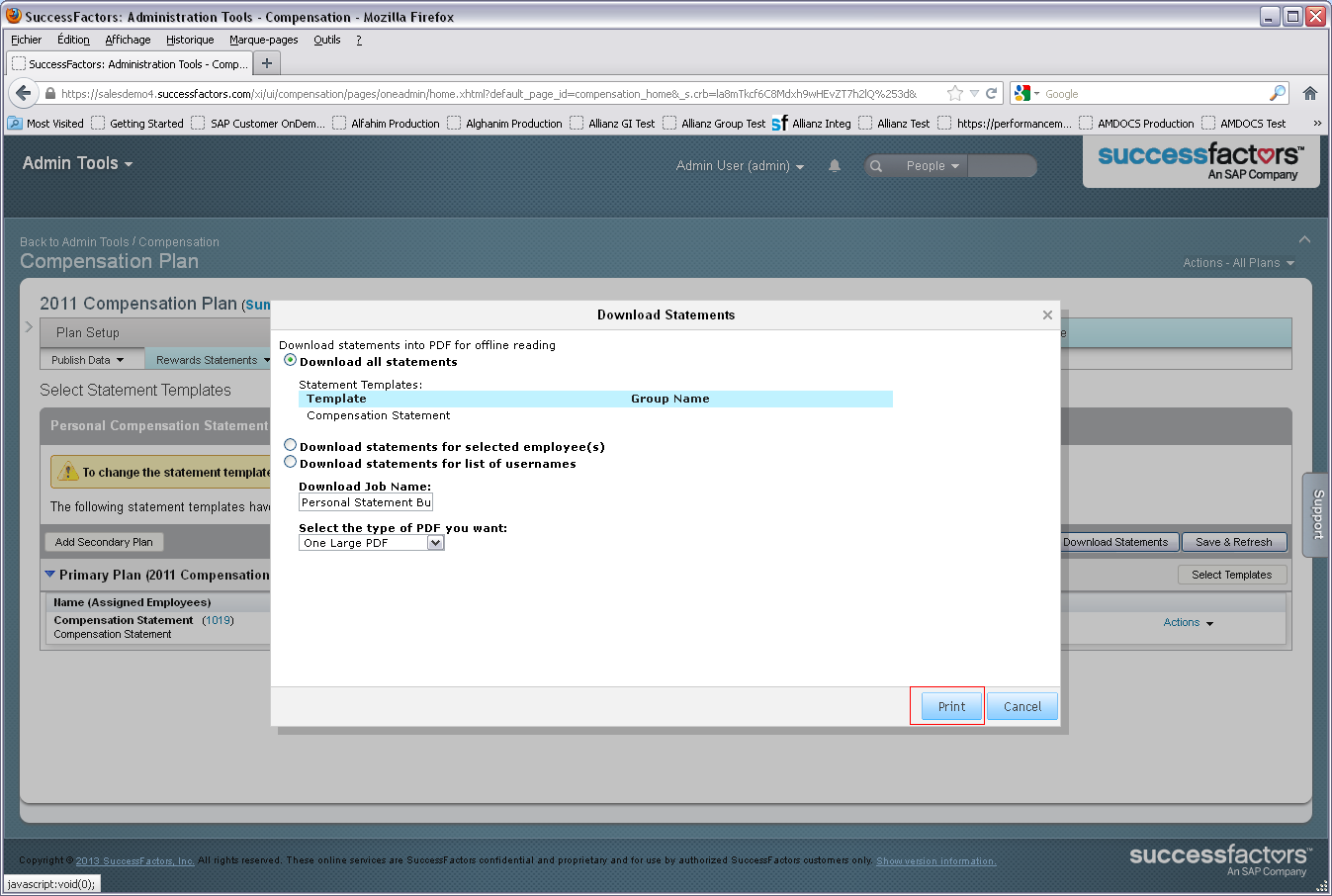1332x896 pixels.
Task: Click the successfactors logo
Action: (x=1201, y=161)
